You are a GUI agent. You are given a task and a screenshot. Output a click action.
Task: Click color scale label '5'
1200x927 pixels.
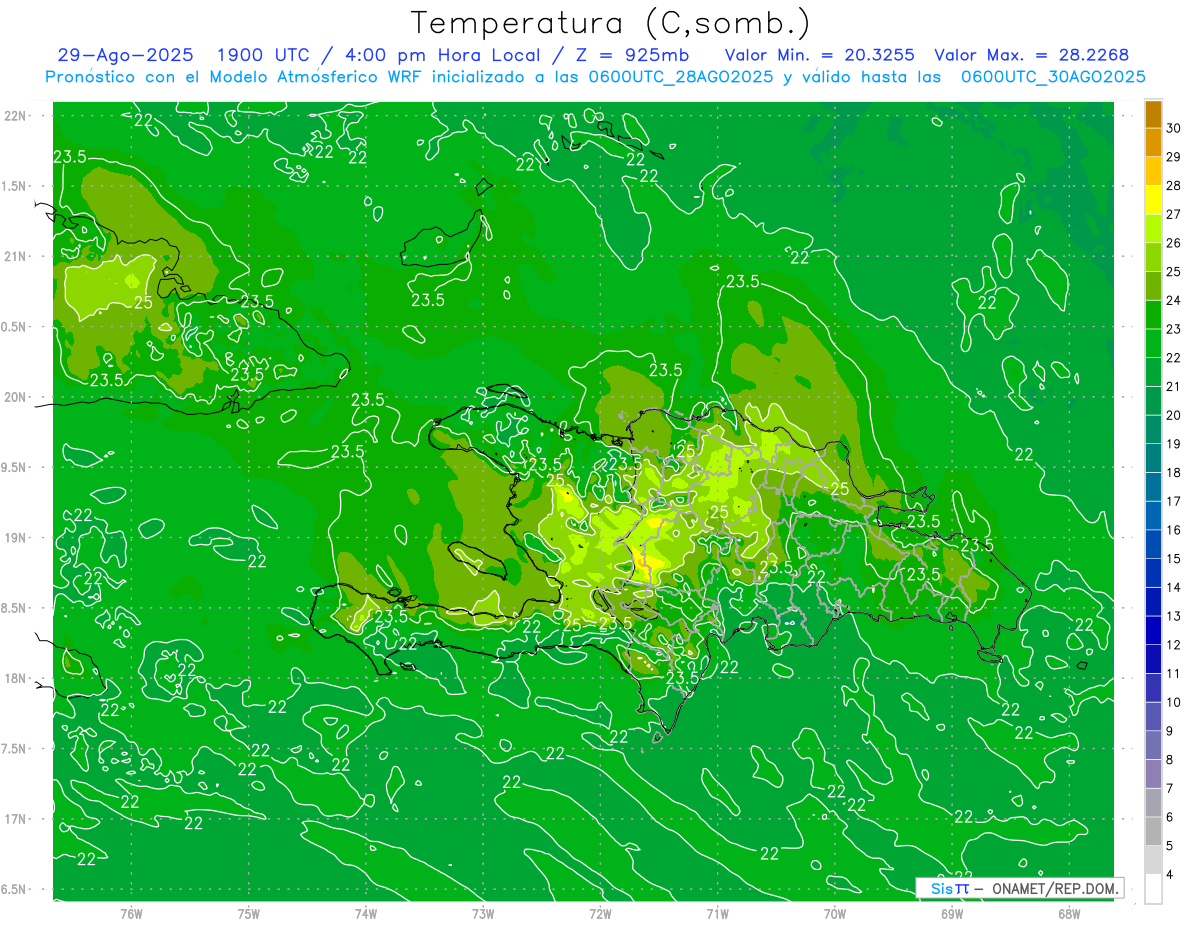(1171, 845)
